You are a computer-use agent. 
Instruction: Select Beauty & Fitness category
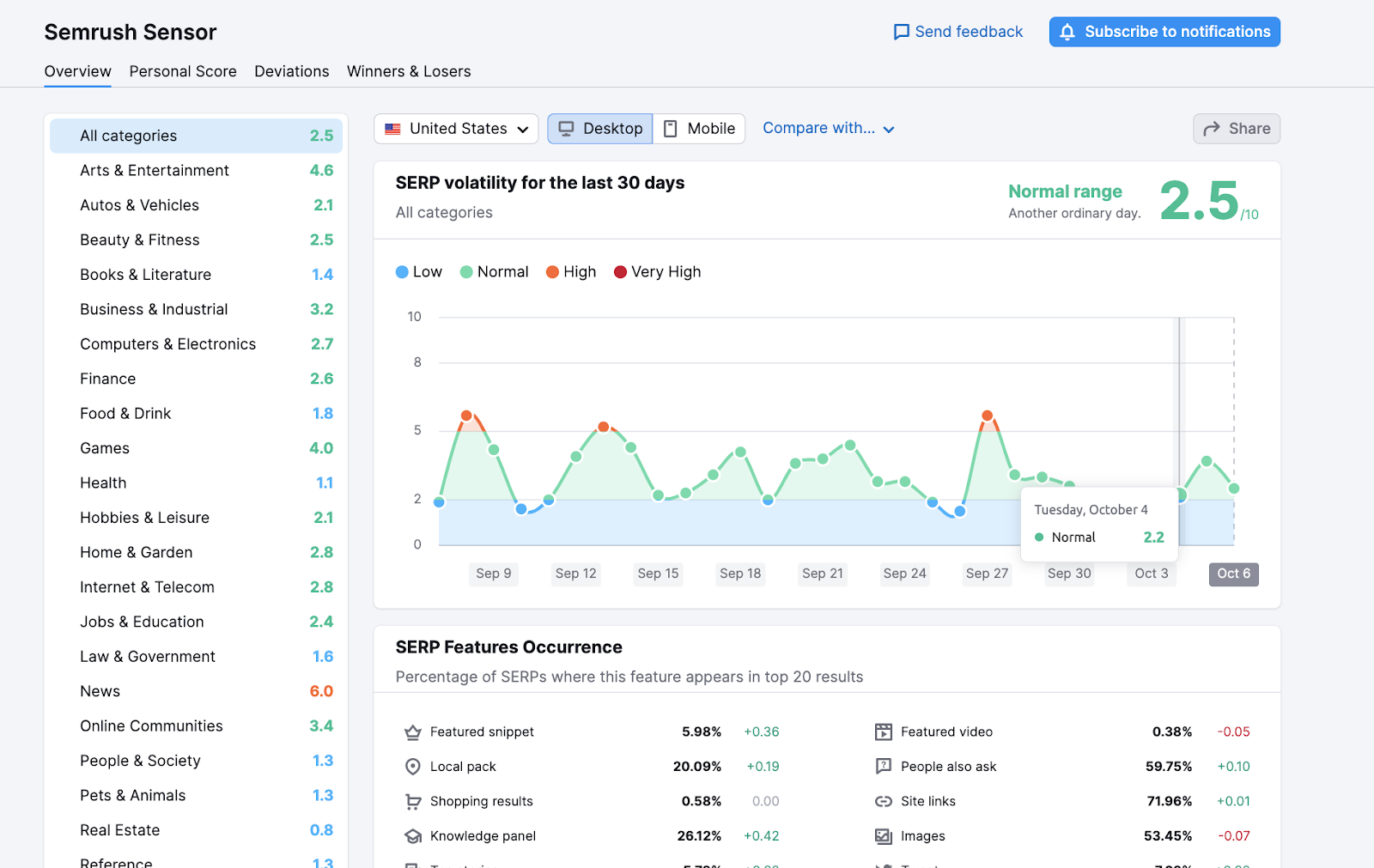pyautogui.click(x=197, y=240)
